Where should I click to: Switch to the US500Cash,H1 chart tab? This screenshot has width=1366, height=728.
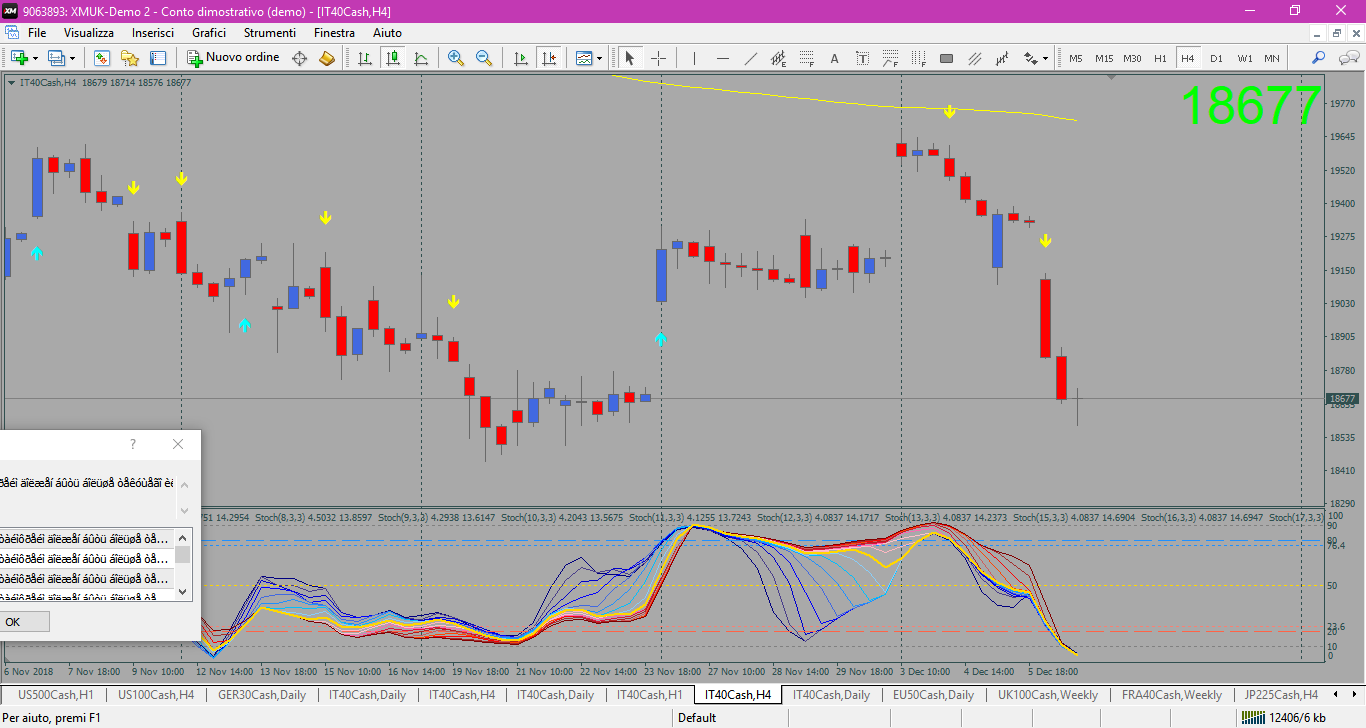coord(55,695)
